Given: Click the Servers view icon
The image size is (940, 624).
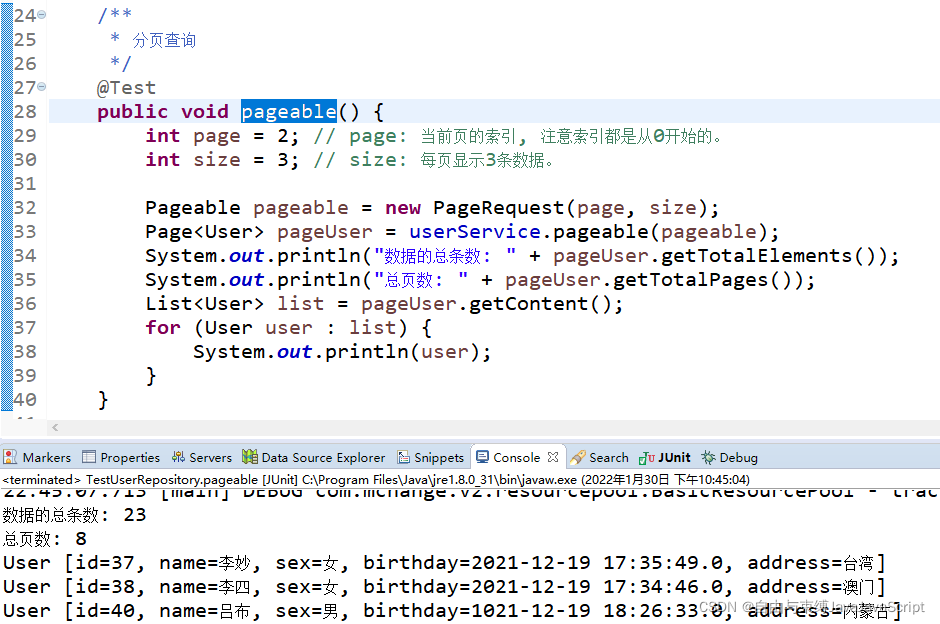Looking at the screenshot, I should pyautogui.click(x=177, y=457).
